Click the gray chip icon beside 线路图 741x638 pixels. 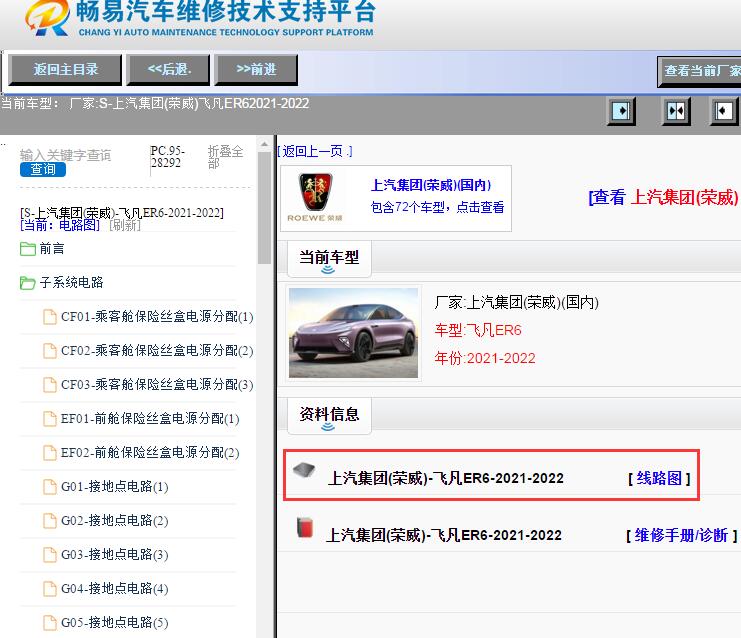tap(304, 470)
